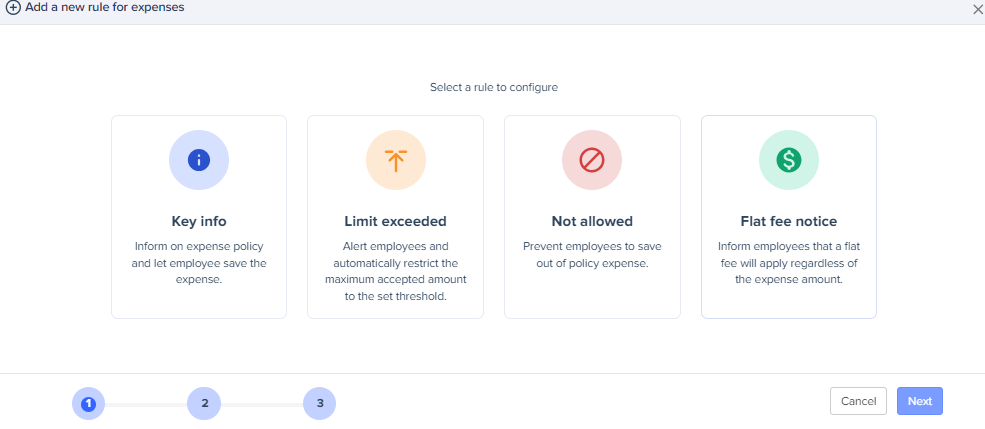Go to step 1 in the wizard

(88, 403)
